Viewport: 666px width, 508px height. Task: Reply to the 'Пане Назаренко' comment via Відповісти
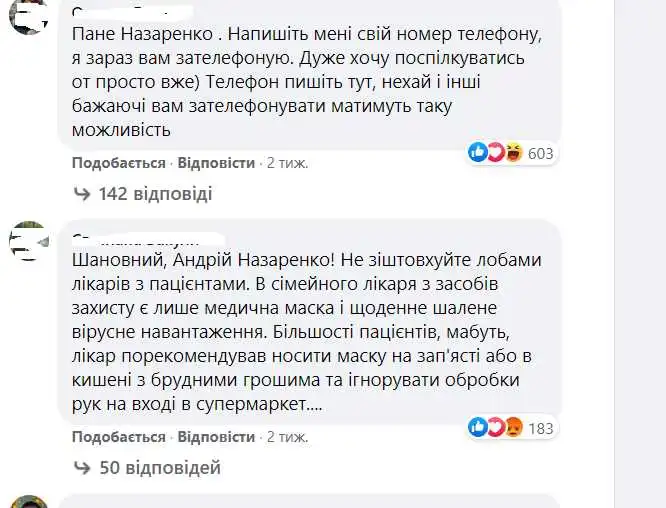215,162
